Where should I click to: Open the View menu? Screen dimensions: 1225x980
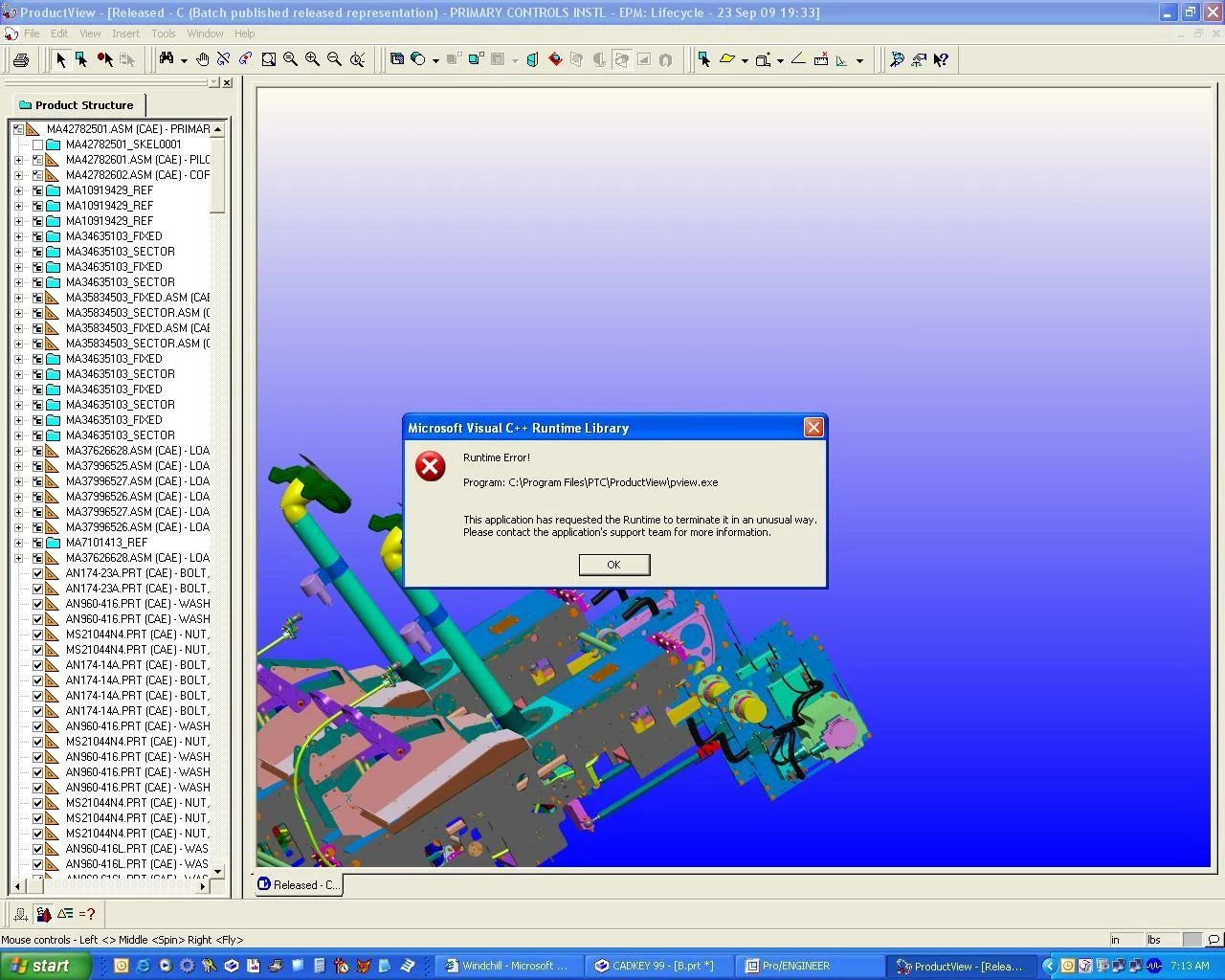point(90,33)
